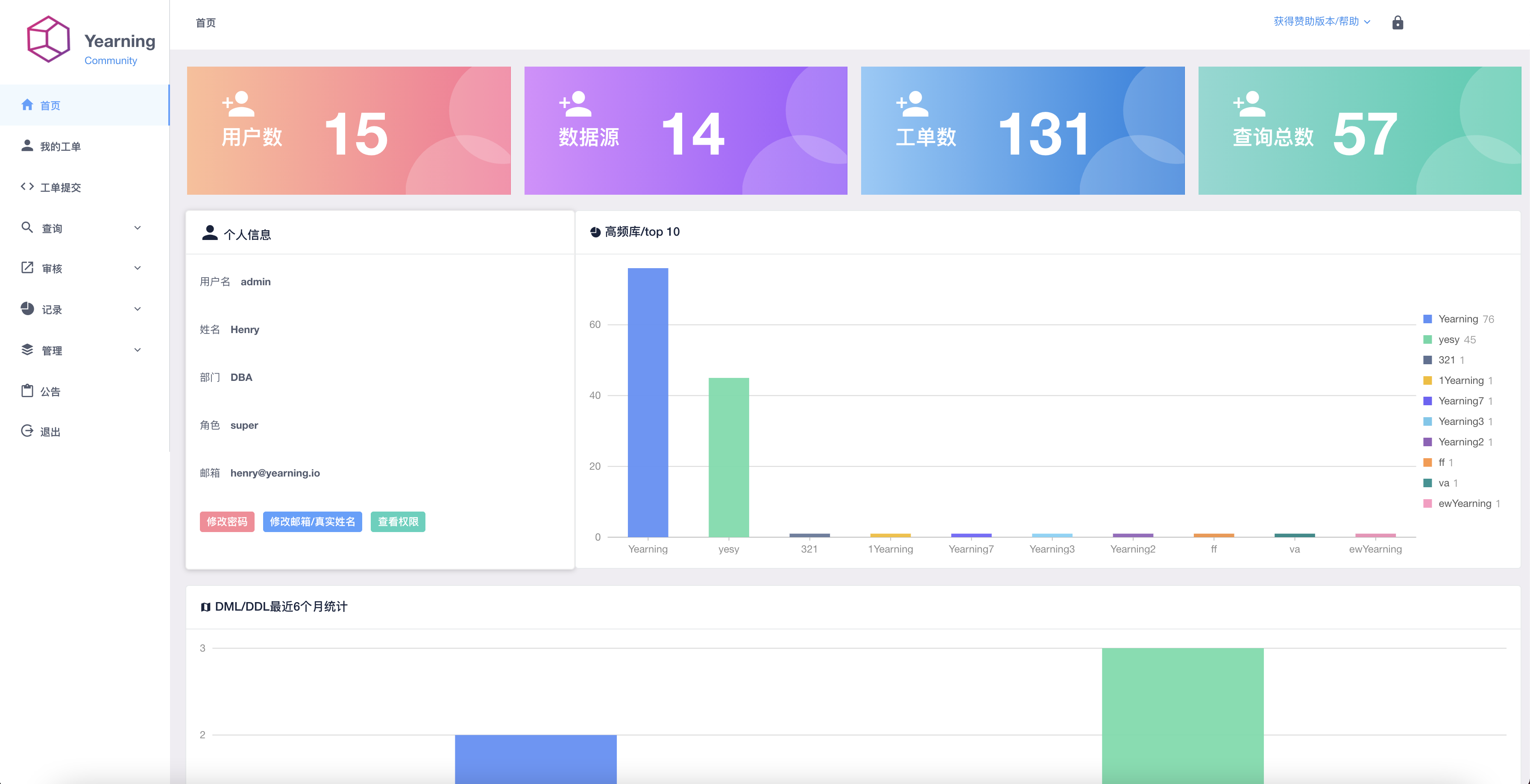Screen dimensions: 1530x784
Task: Click the external-link icon beside 审核
Action: point(27,268)
